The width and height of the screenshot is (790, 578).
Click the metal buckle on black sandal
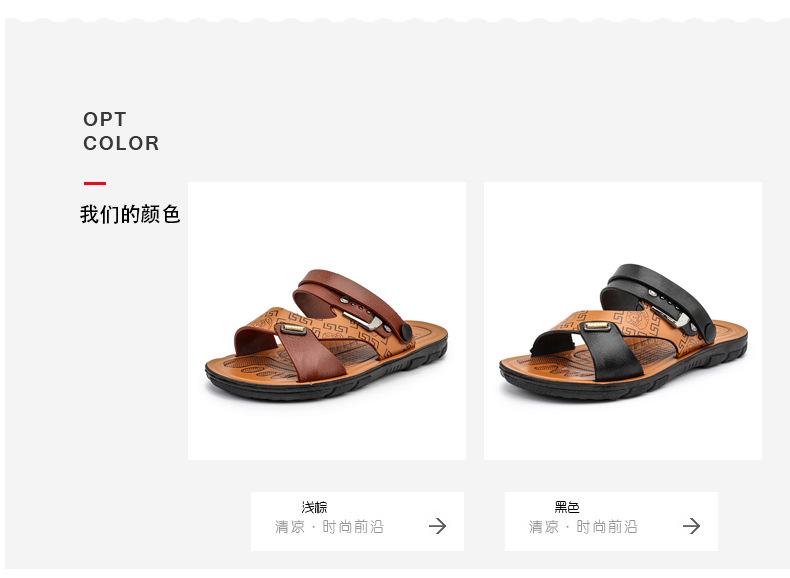[x=670, y=315]
